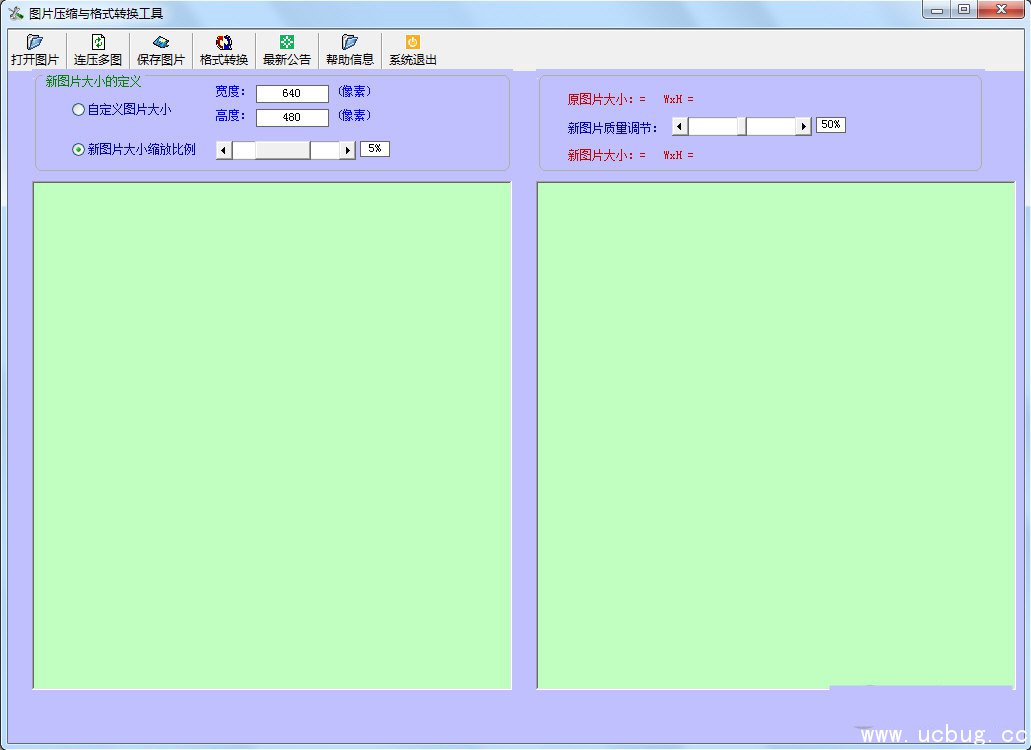Click right arrow of the scale ratio slider
The height and width of the screenshot is (750, 1031).
[347, 150]
